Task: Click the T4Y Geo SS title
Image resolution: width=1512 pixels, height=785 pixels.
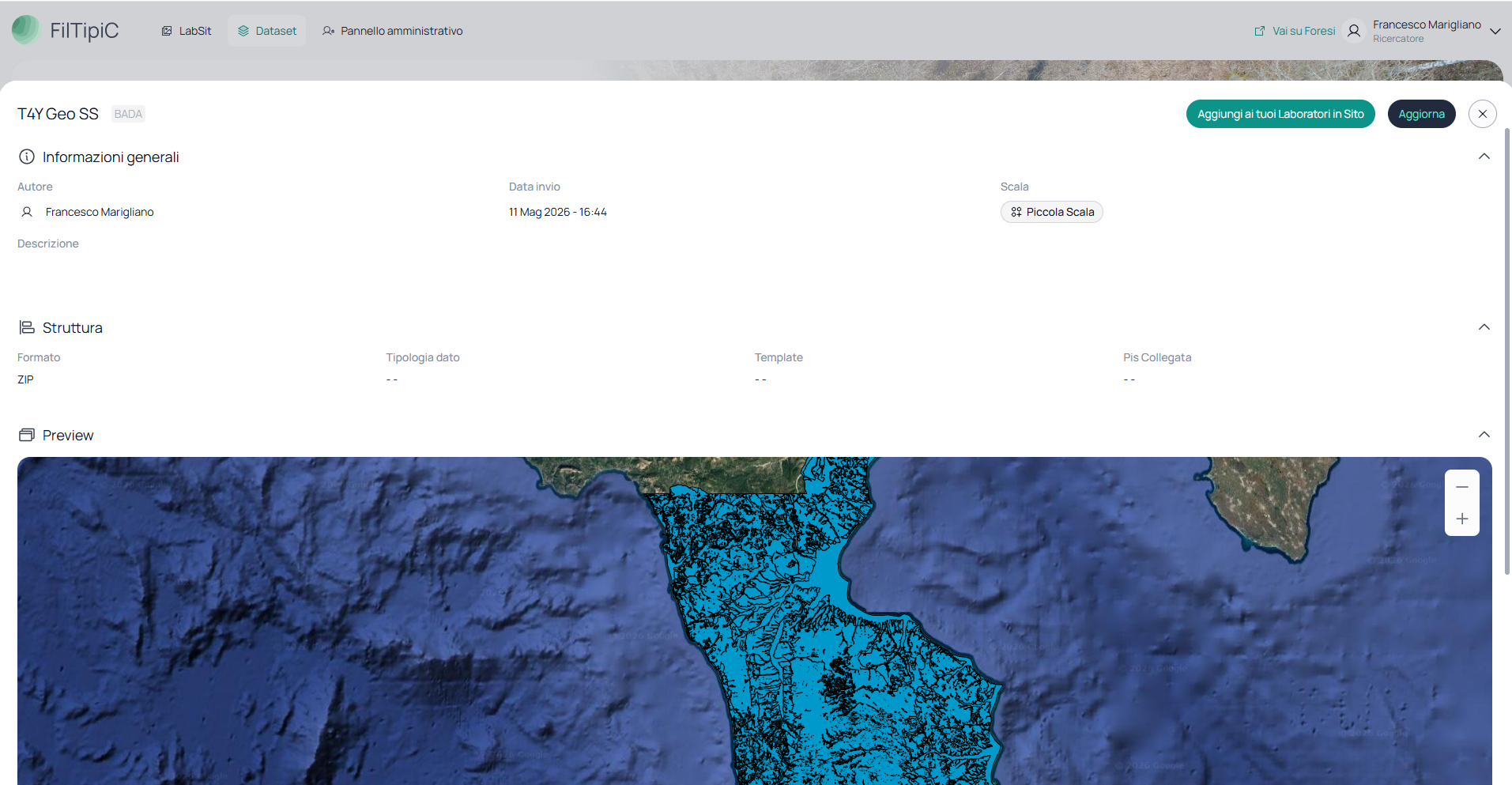Action: click(58, 114)
